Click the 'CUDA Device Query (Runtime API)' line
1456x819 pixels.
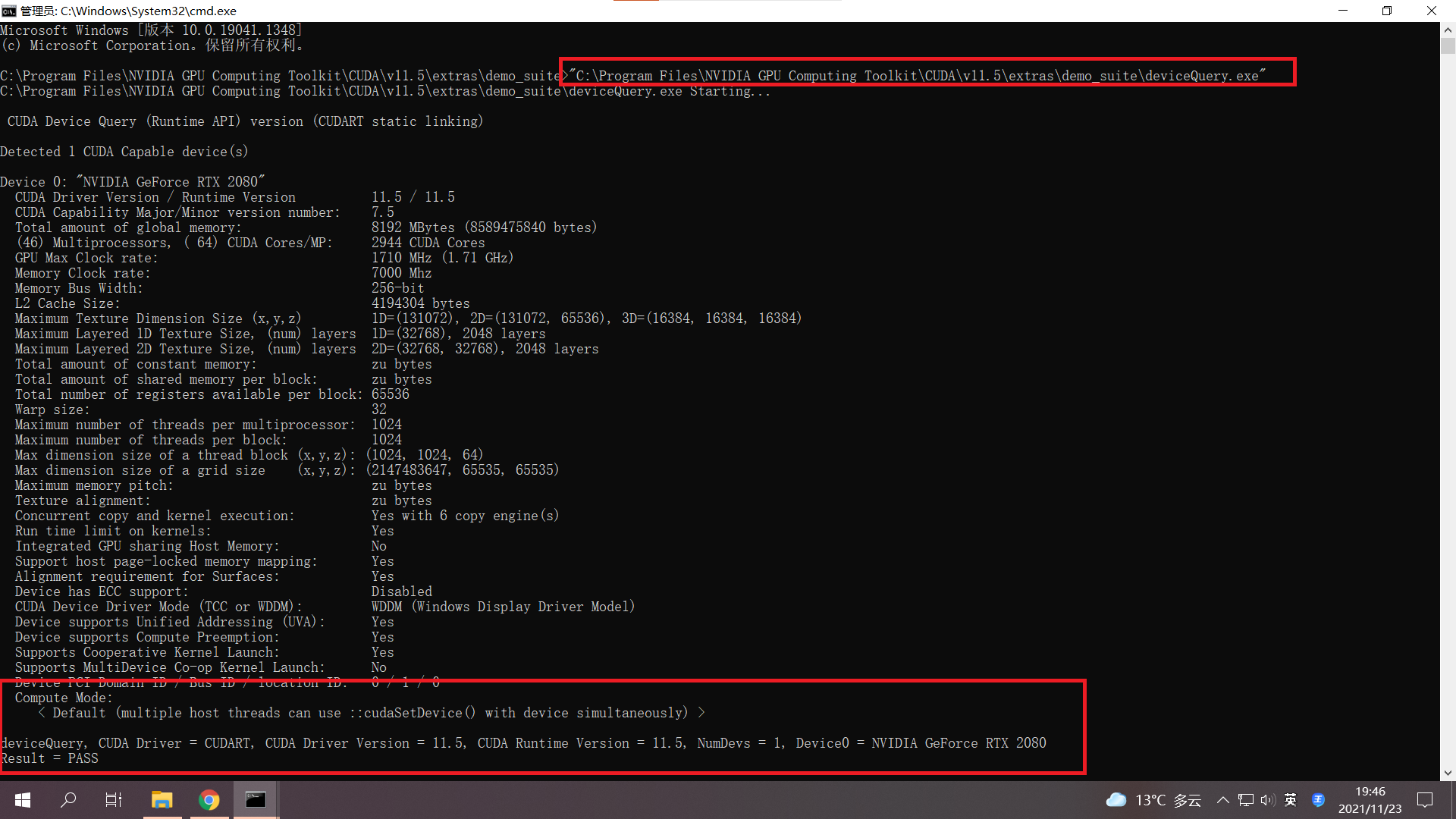point(245,121)
